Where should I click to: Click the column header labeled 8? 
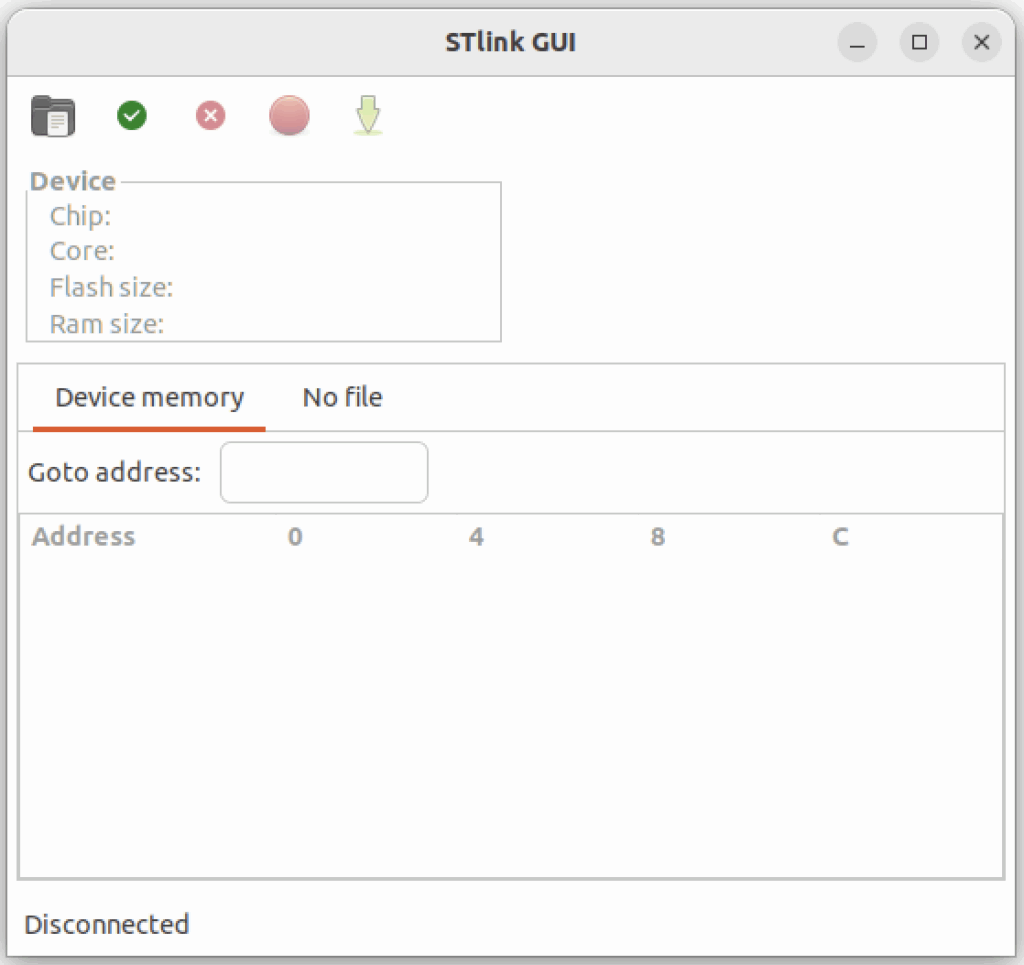click(x=657, y=537)
